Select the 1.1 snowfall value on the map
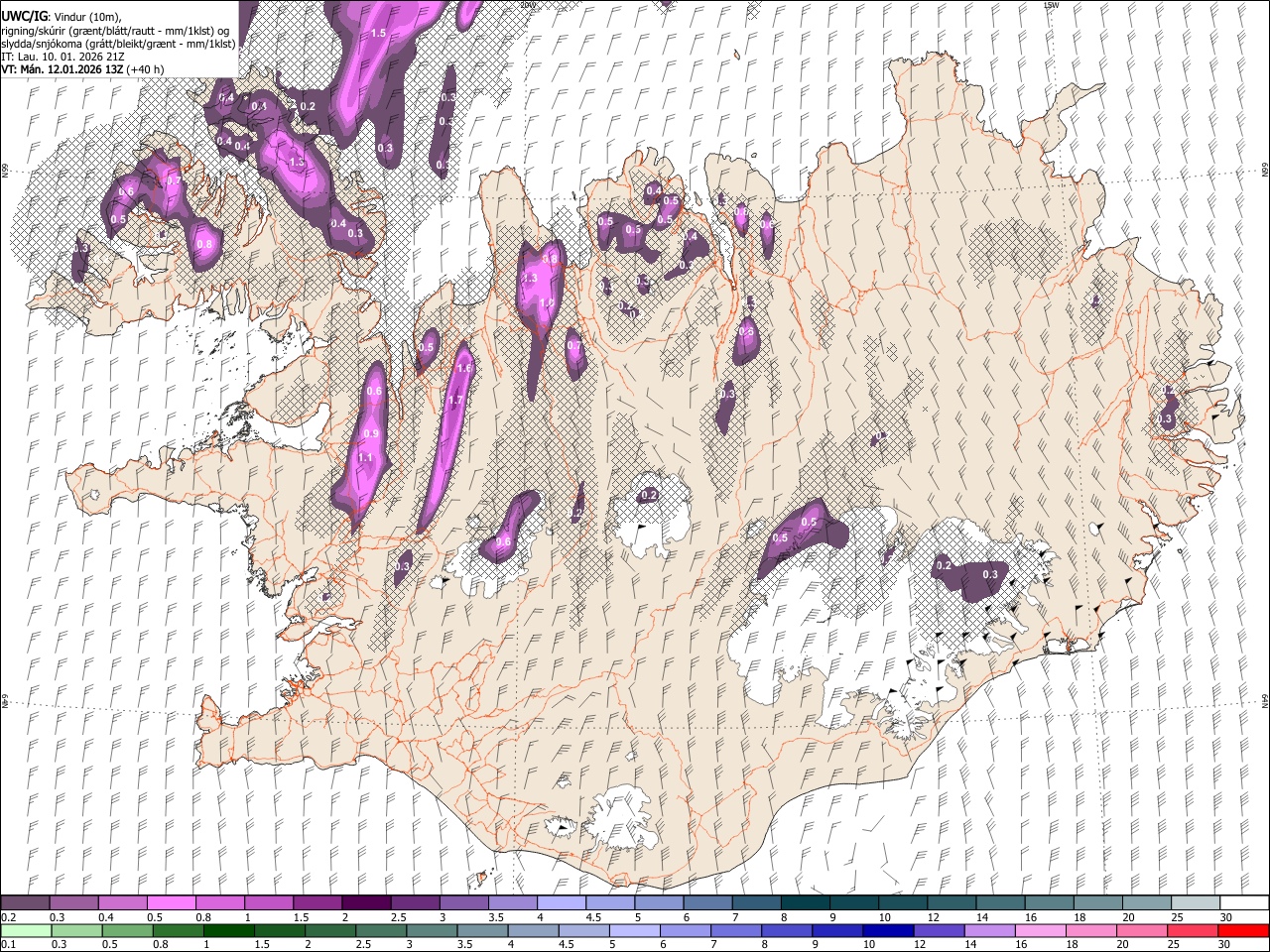Viewport: 1270px width, 952px height. pyautogui.click(x=365, y=457)
